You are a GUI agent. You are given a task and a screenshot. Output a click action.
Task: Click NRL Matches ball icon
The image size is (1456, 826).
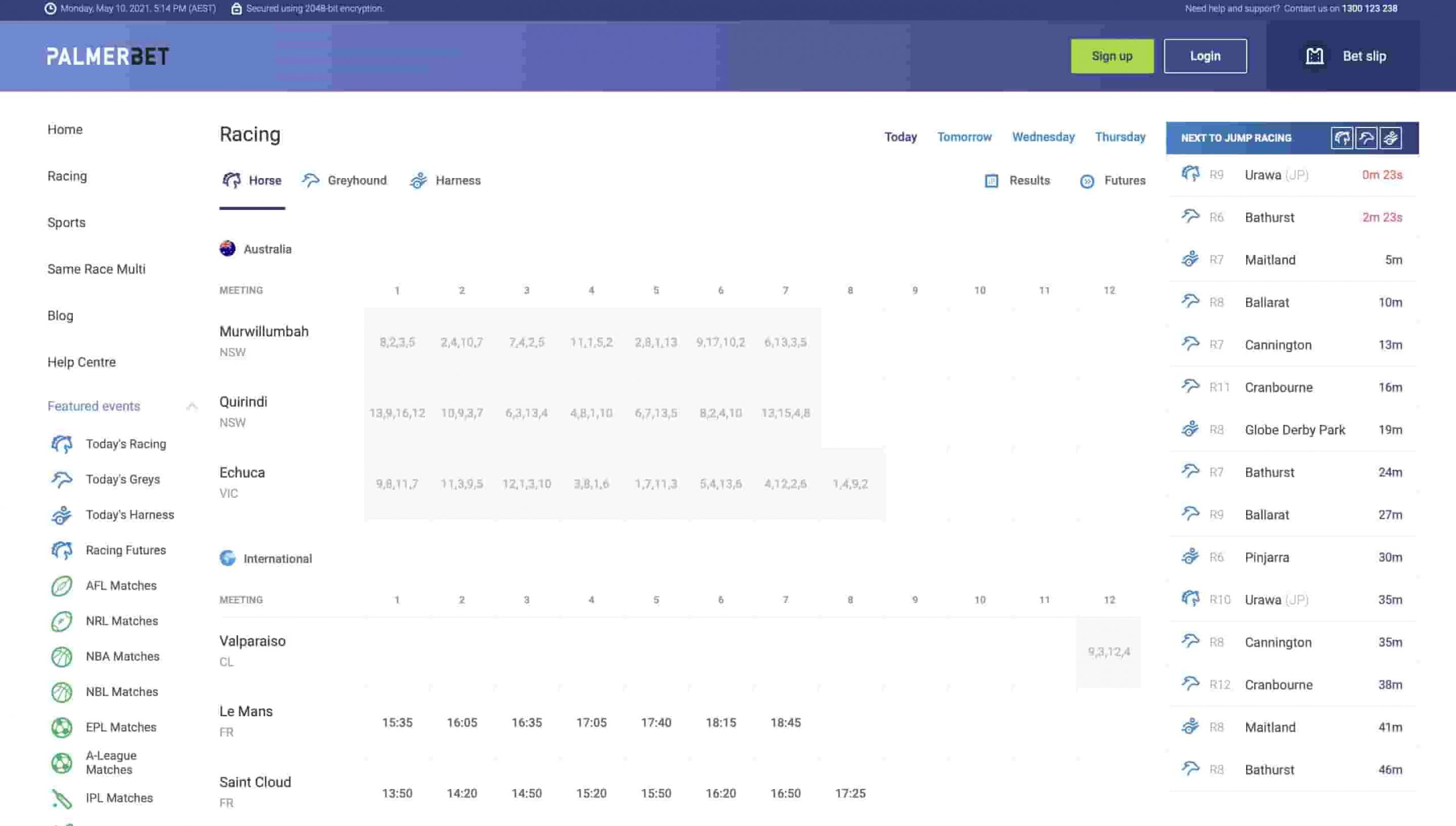click(x=61, y=621)
